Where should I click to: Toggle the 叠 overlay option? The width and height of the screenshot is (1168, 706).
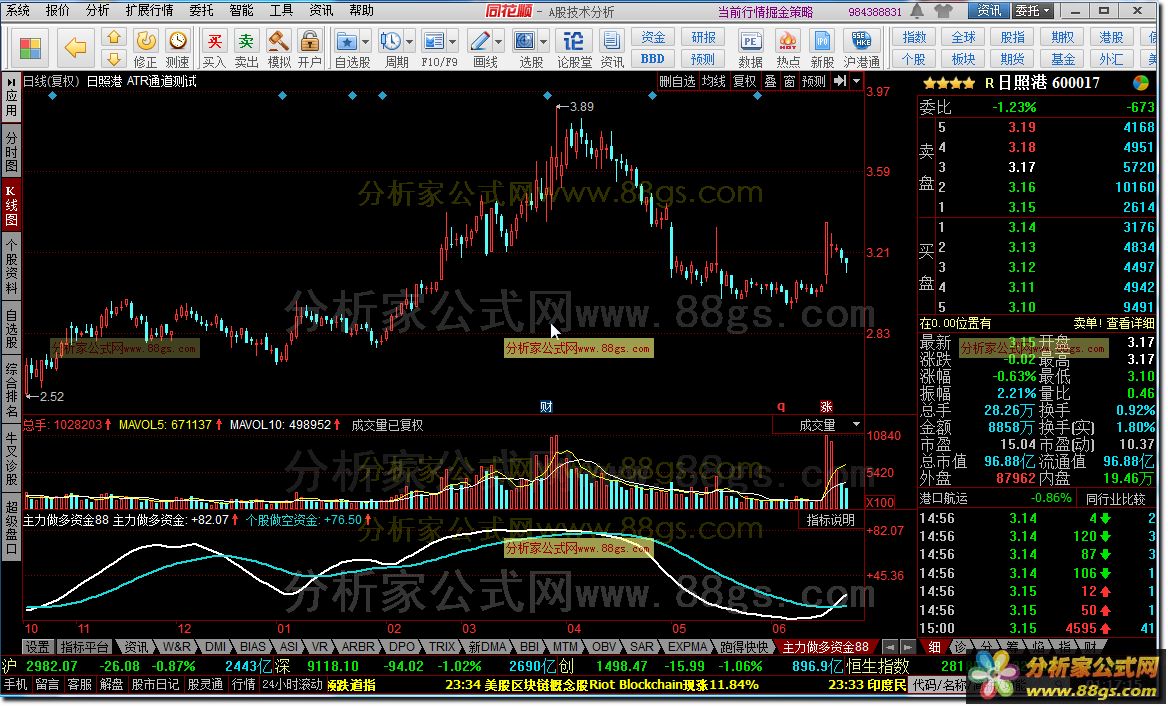coord(771,81)
